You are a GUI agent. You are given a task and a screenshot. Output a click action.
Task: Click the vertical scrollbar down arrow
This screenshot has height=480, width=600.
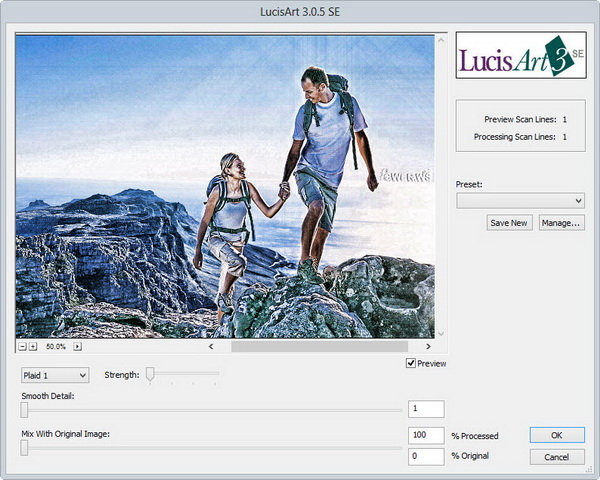441,333
